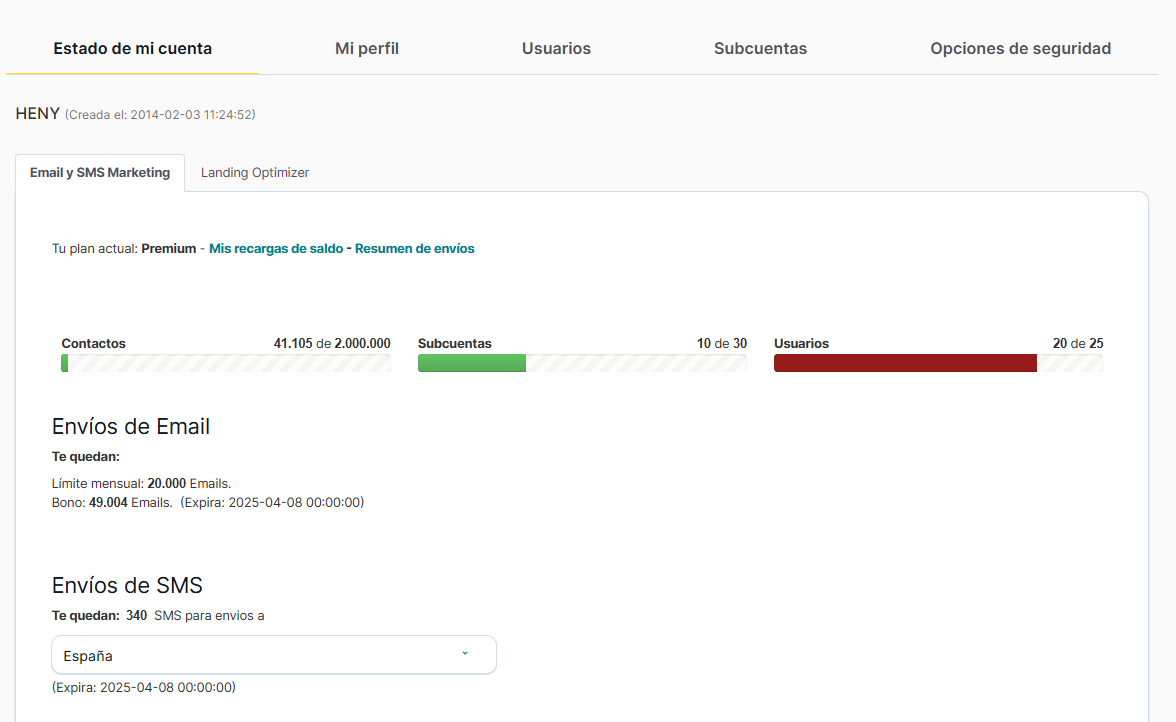Click the chevron arrow in España dropdown
This screenshot has height=722, width=1176.
(465, 654)
